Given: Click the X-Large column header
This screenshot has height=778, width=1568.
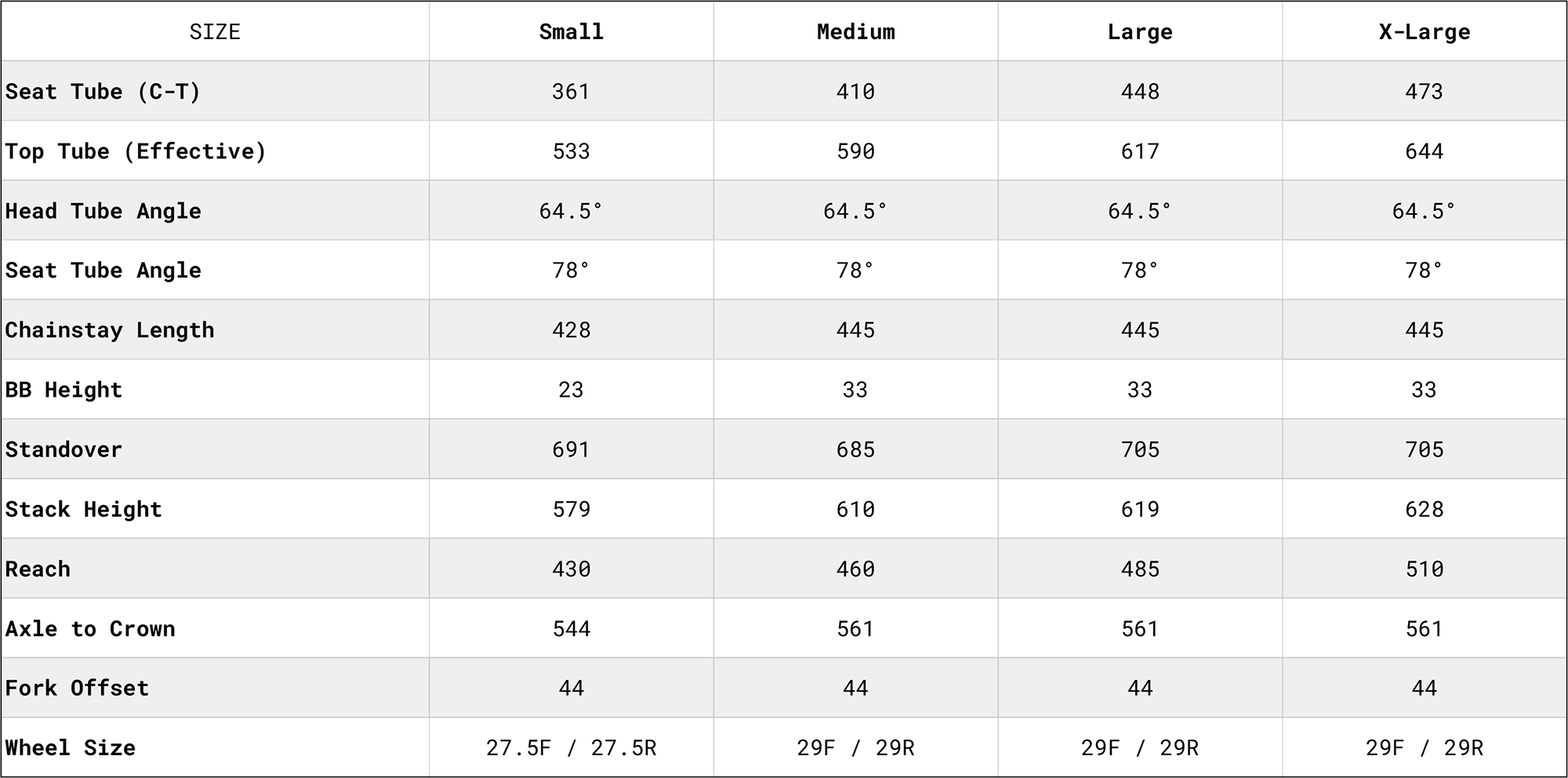Looking at the screenshot, I should coord(1425,32).
